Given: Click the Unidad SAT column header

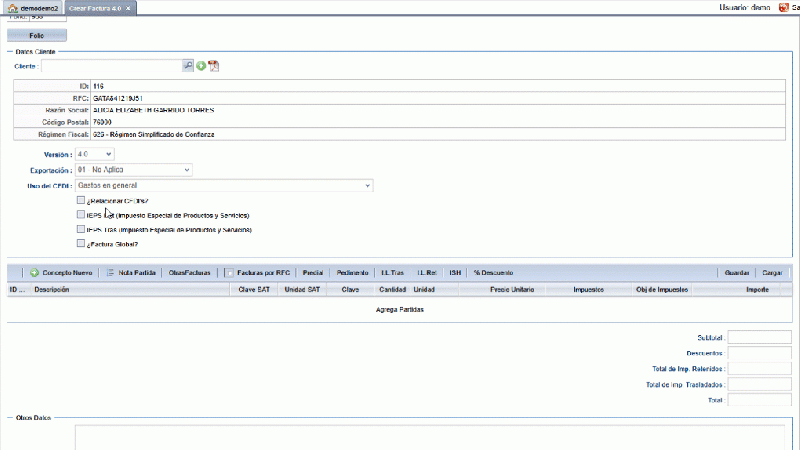Looking at the screenshot, I should [x=302, y=289].
